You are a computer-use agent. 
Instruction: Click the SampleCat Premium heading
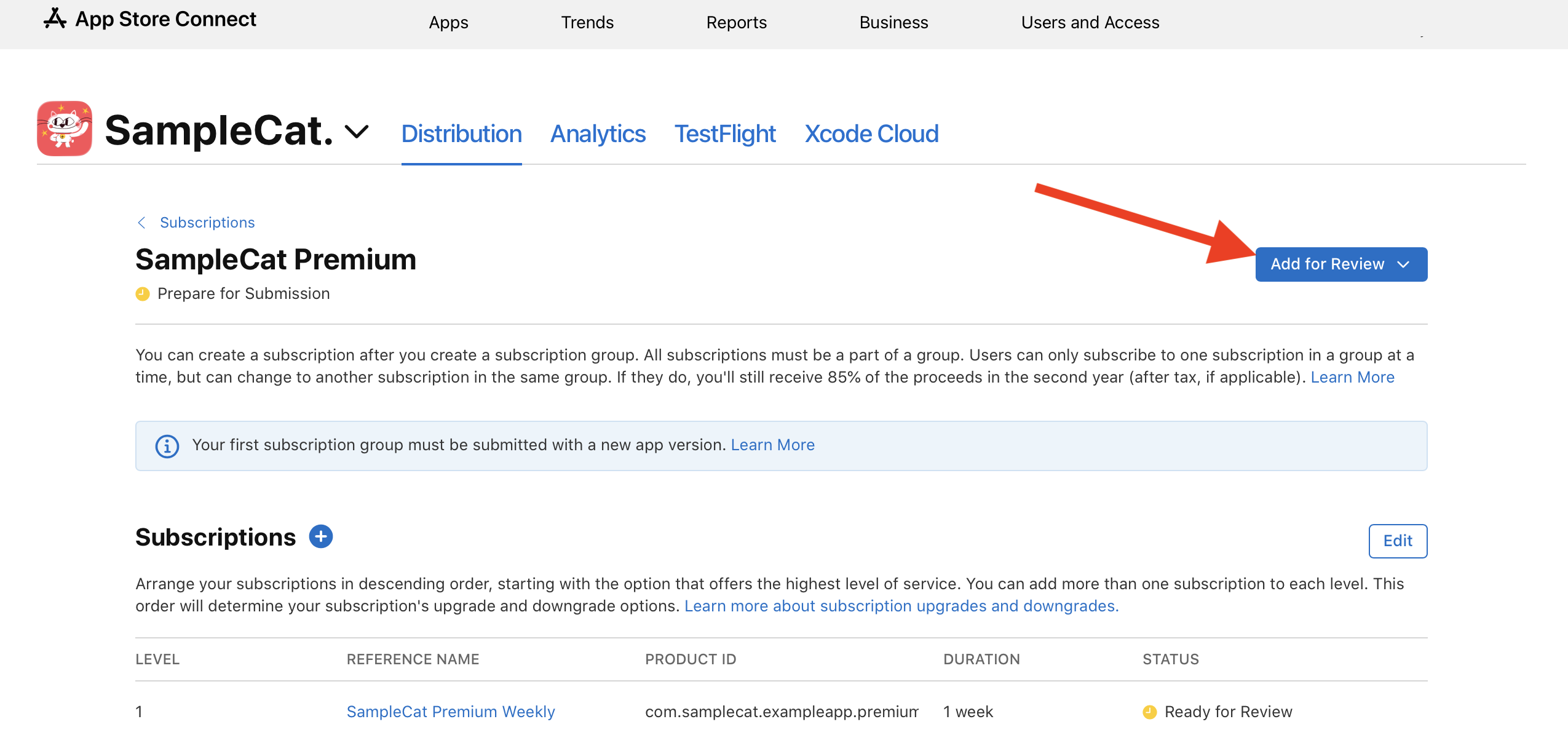coord(276,260)
